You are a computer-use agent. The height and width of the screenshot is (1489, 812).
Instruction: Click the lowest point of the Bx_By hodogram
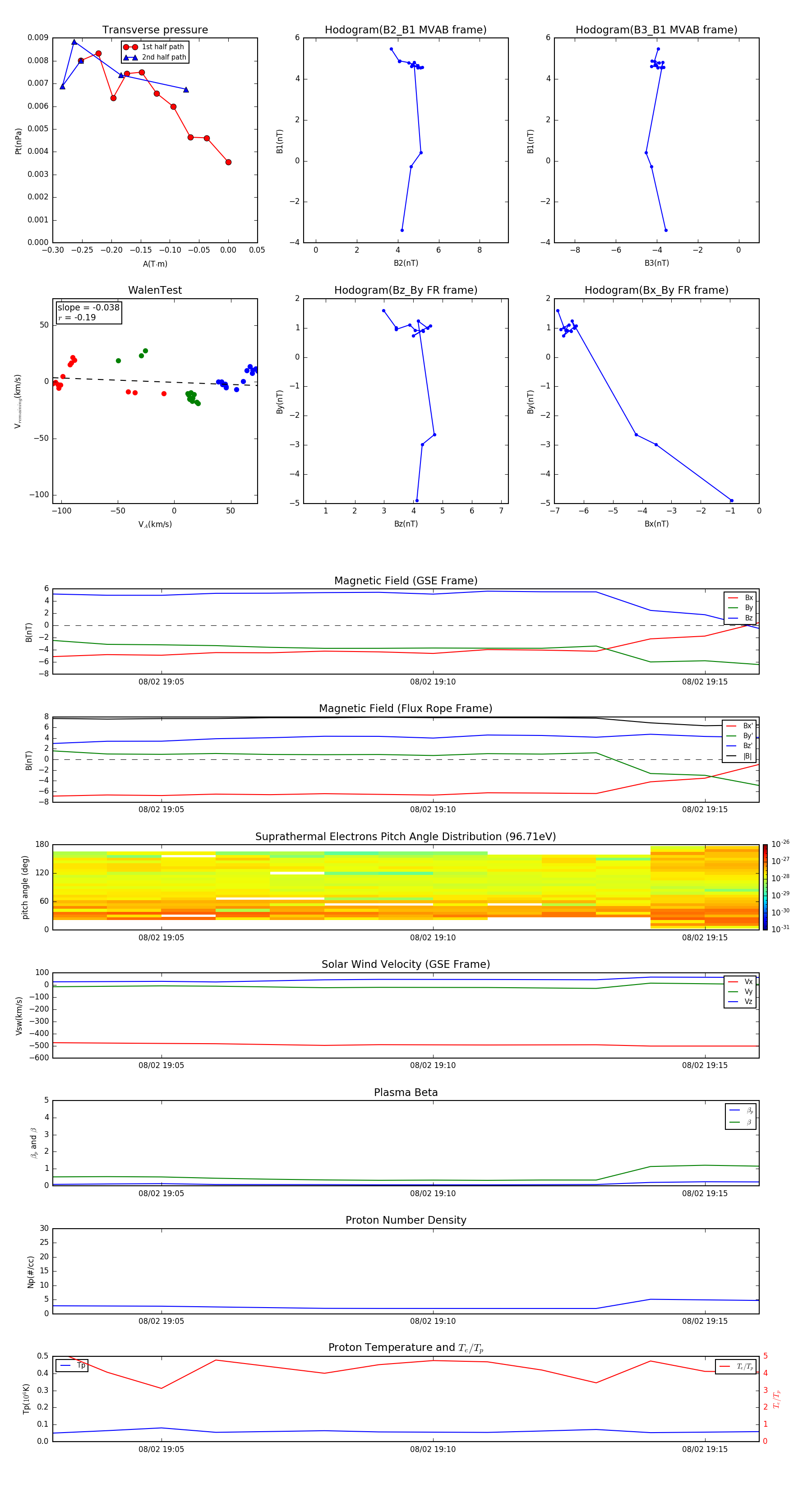(732, 500)
